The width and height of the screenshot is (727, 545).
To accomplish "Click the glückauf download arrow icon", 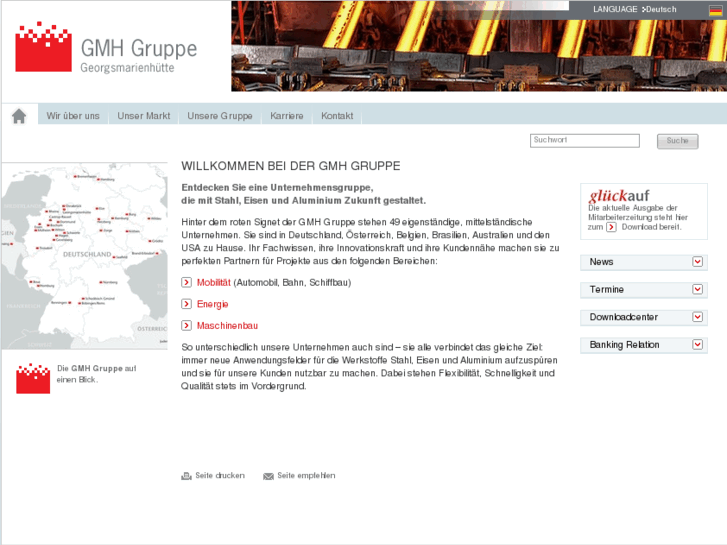I will point(612,227).
